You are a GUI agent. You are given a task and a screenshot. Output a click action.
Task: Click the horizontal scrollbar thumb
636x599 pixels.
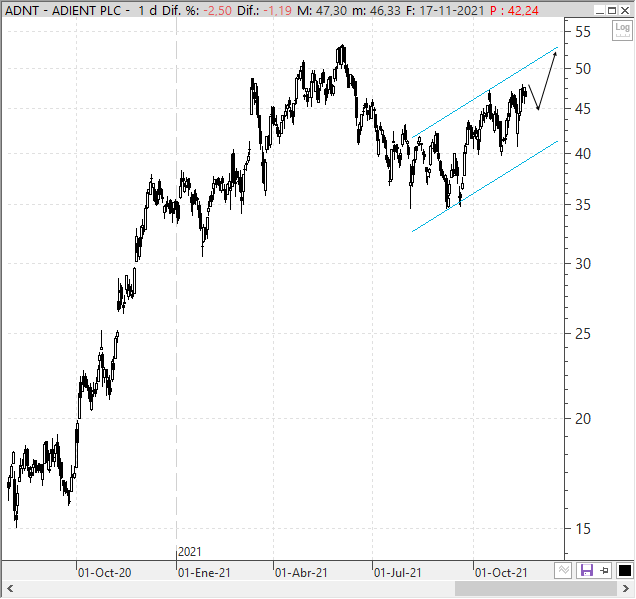coord(535,588)
